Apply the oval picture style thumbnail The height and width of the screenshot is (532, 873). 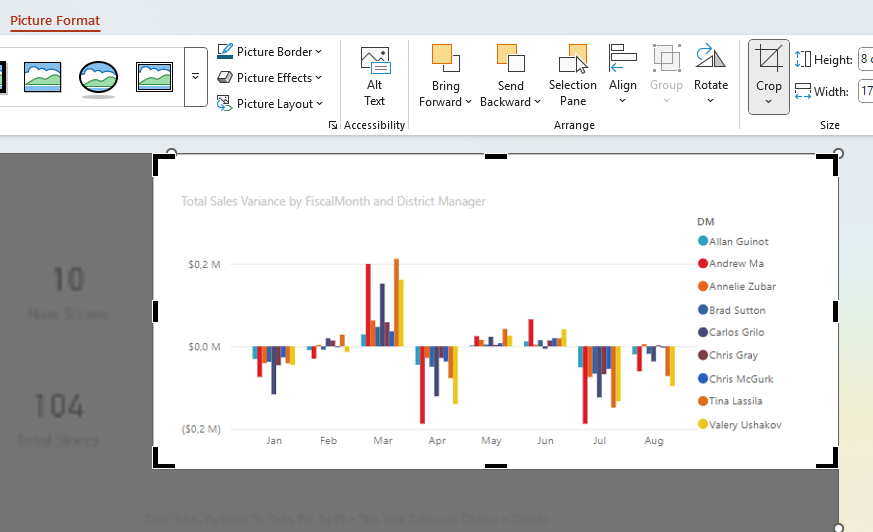click(x=99, y=76)
